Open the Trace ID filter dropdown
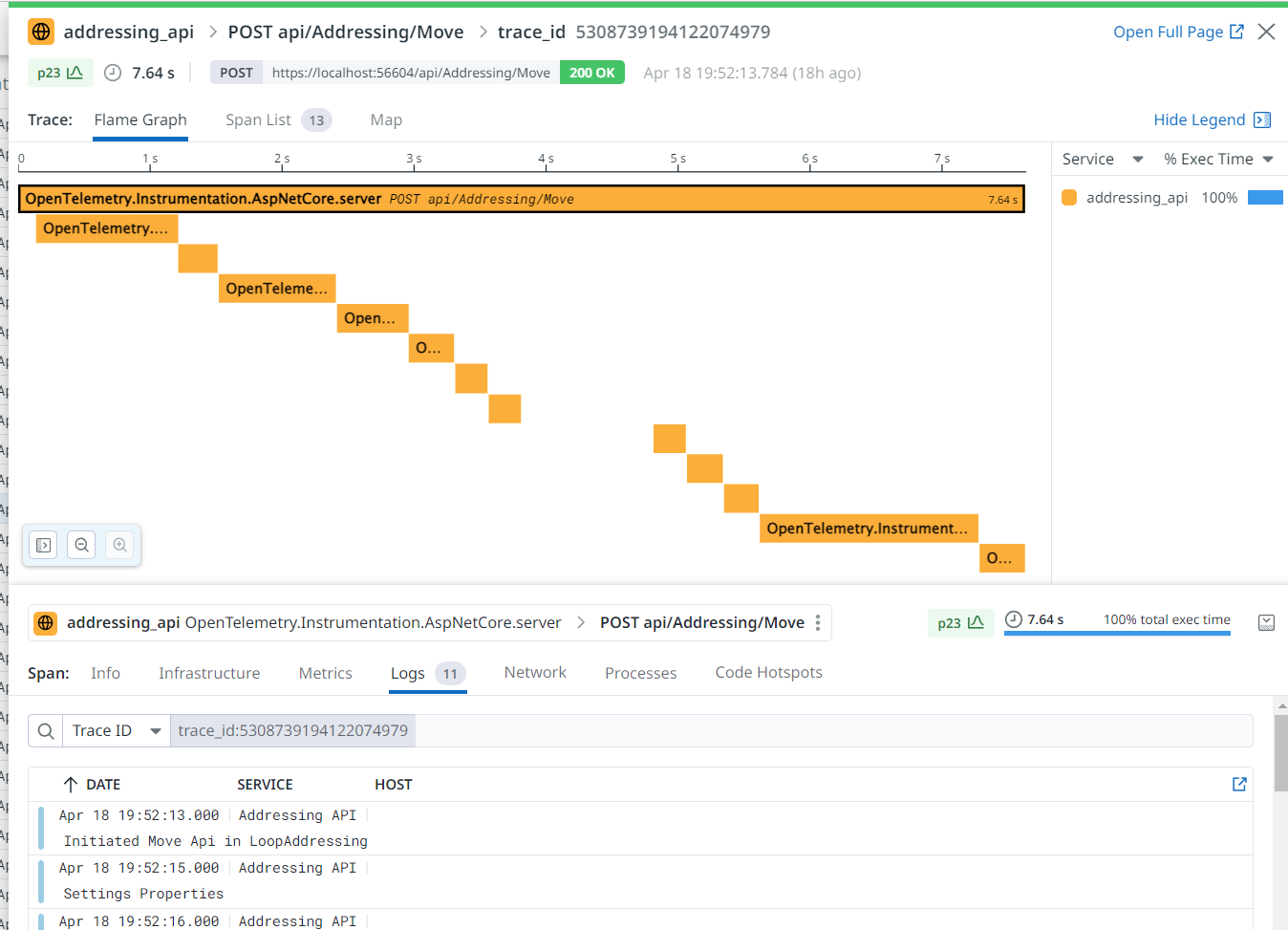 point(113,730)
